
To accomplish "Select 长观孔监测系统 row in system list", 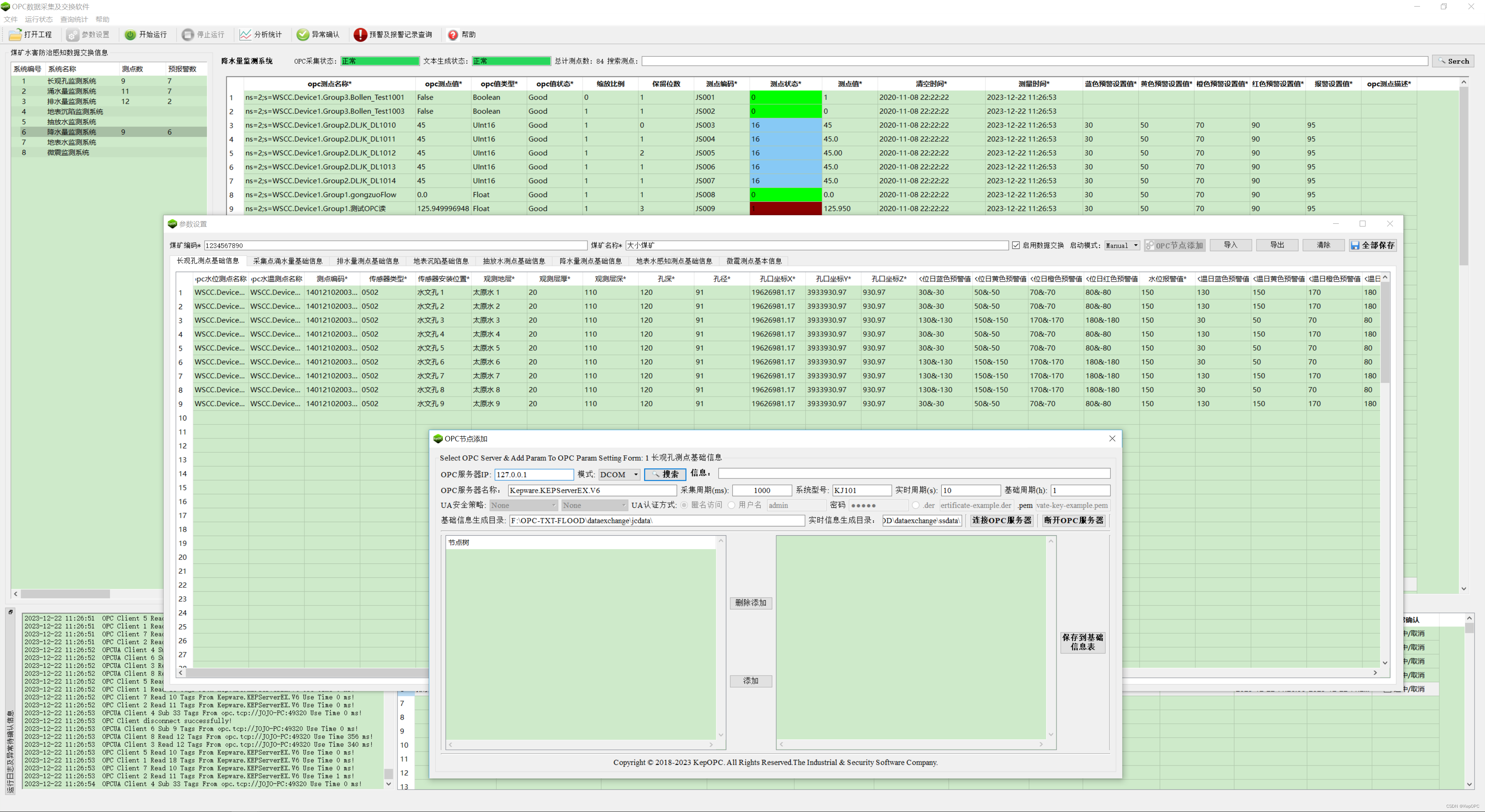I will click(x=109, y=81).
